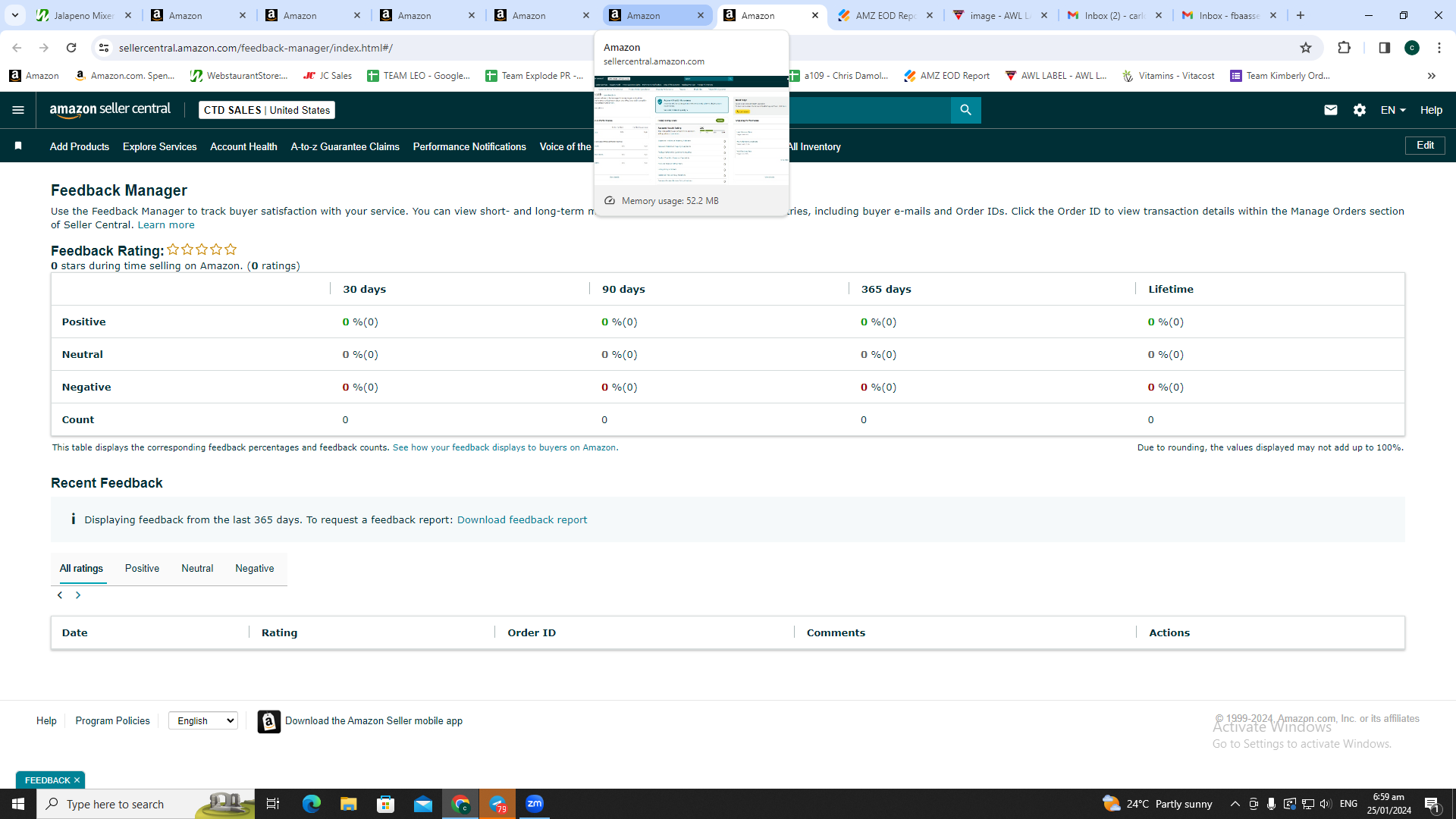The height and width of the screenshot is (819, 1456).
Task: Click the Amazon Seller Central logo
Action: click(x=111, y=110)
